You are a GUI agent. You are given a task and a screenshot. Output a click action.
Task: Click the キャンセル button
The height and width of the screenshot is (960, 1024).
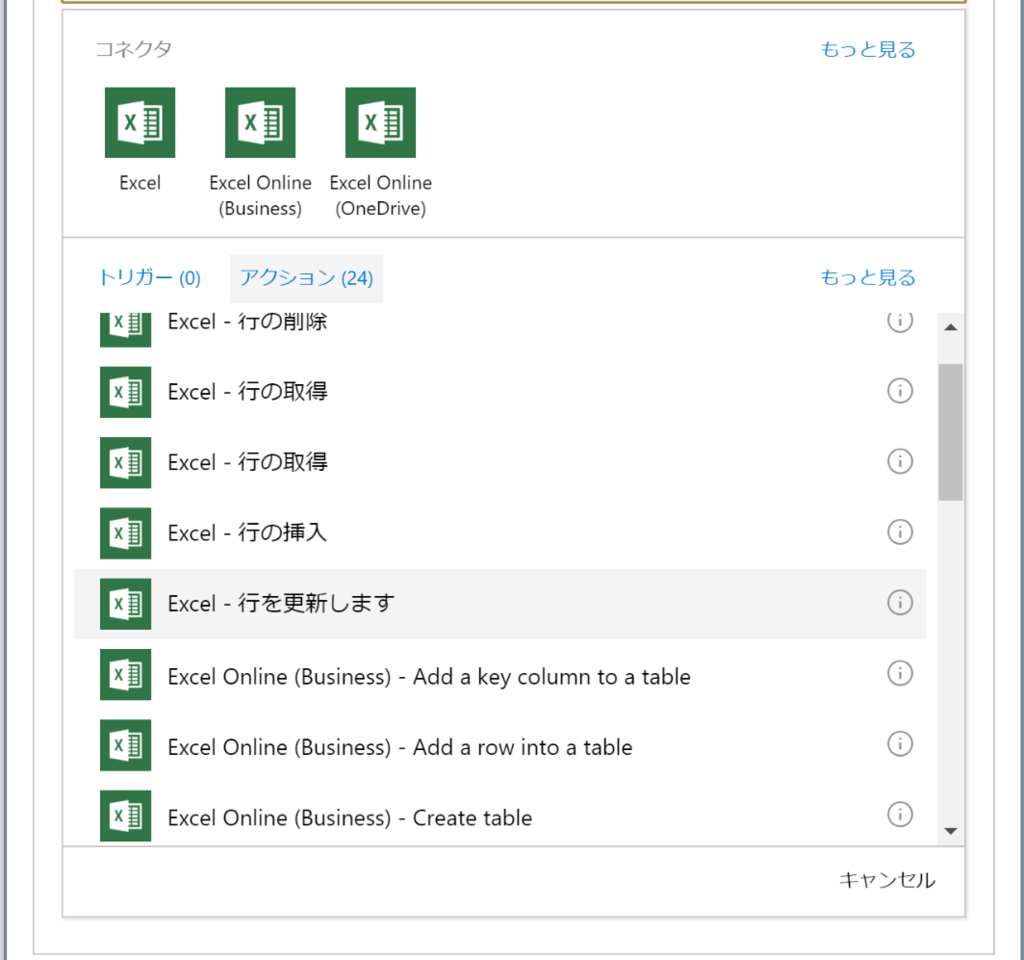click(x=886, y=881)
